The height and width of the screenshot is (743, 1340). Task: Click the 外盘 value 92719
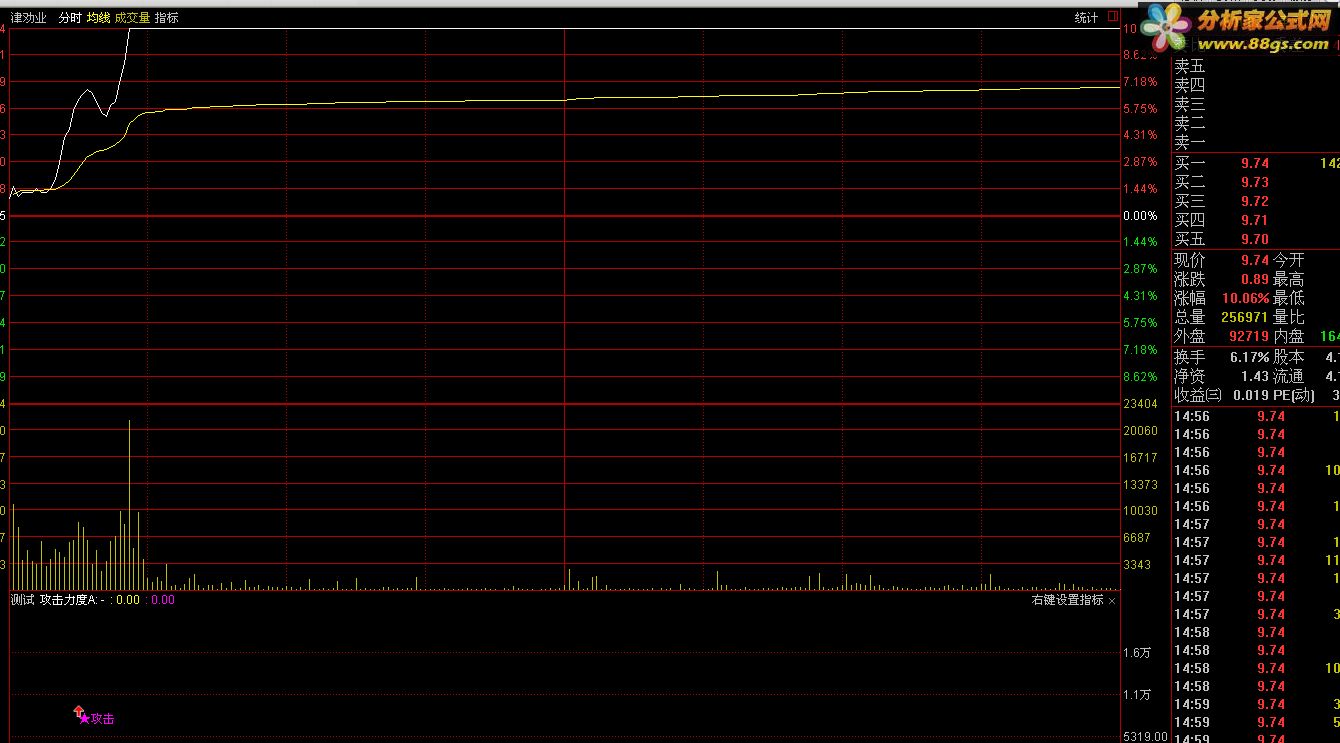[1249, 336]
